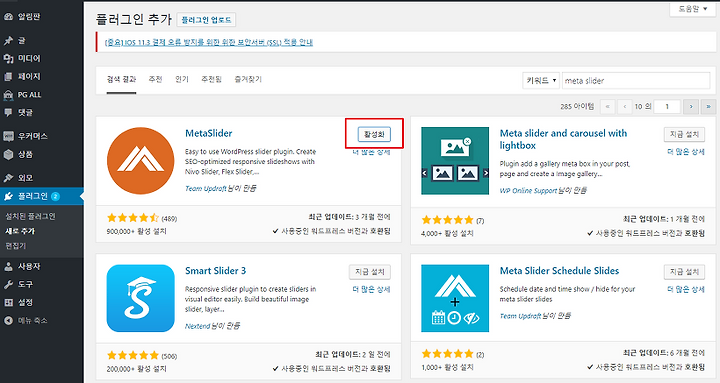Open the MetaSlider plugin title link
The image size is (720, 383).
(208, 133)
